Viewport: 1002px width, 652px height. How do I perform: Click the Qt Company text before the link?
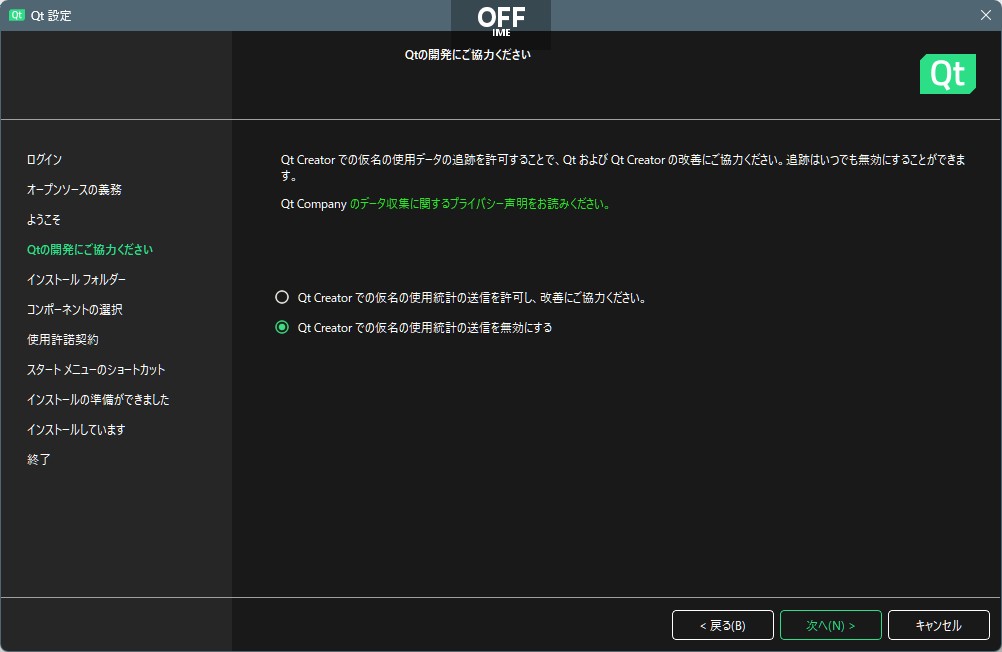(x=314, y=204)
